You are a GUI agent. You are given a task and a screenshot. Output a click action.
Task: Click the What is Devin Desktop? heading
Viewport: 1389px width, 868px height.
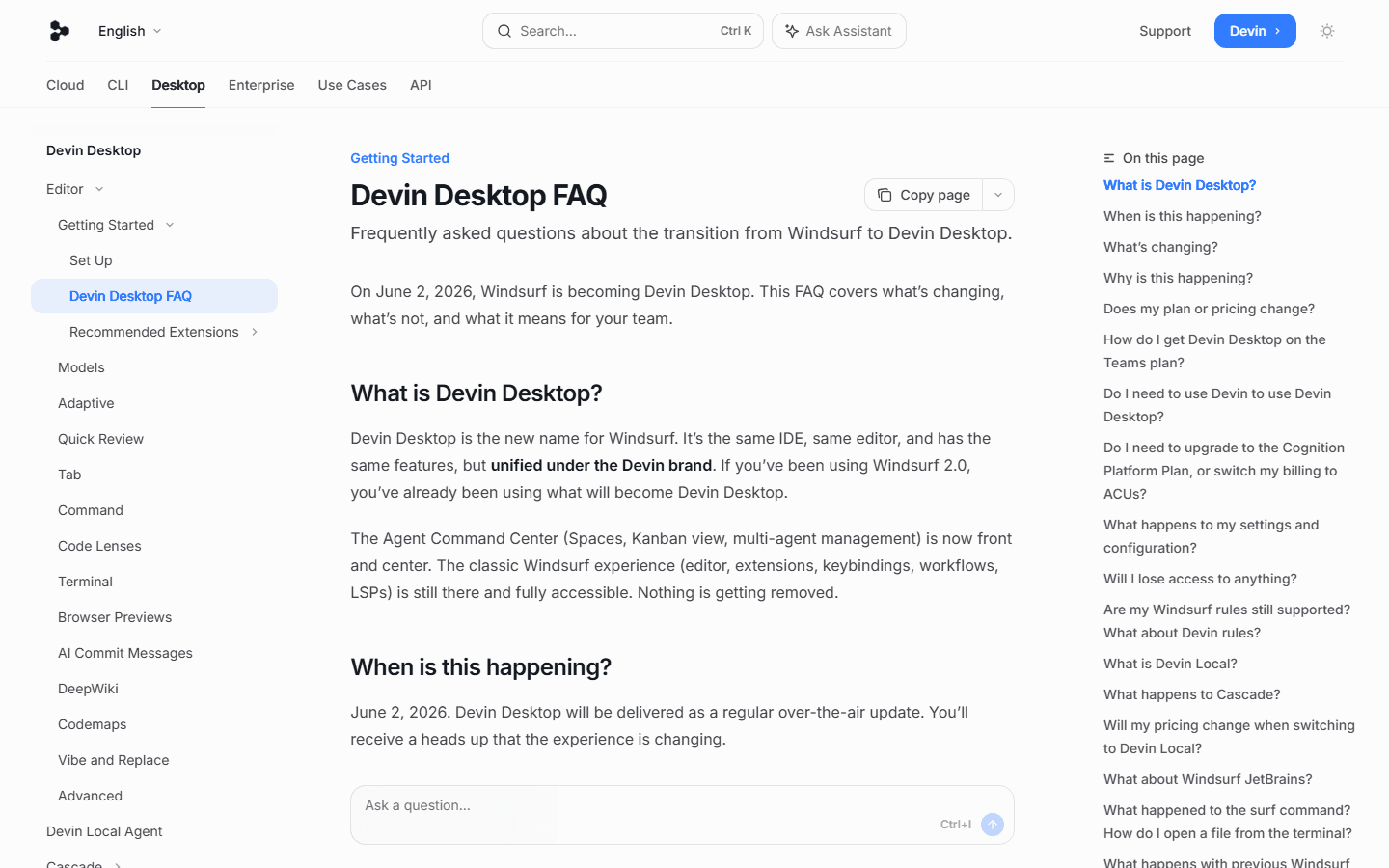point(477,393)
